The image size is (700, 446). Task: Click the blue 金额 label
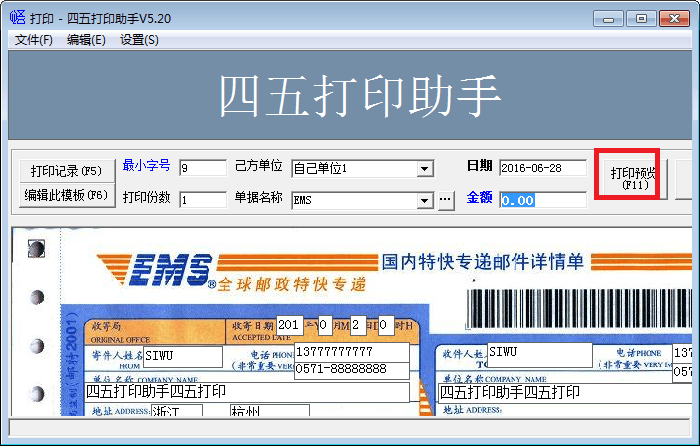point(479,197)
